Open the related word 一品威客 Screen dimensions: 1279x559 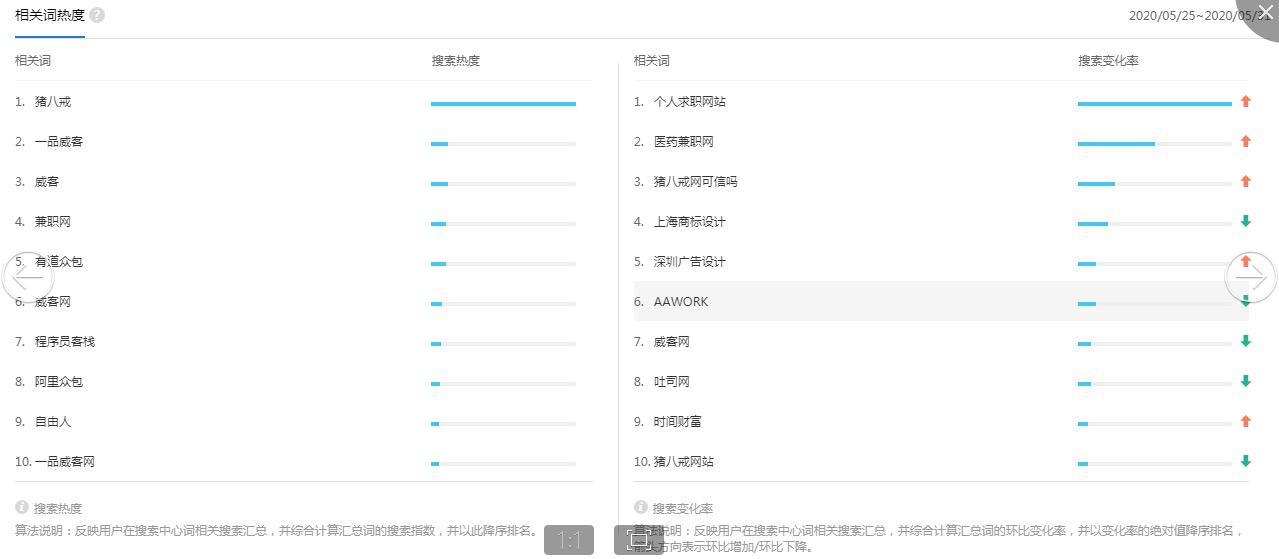[x=59, y=142]
